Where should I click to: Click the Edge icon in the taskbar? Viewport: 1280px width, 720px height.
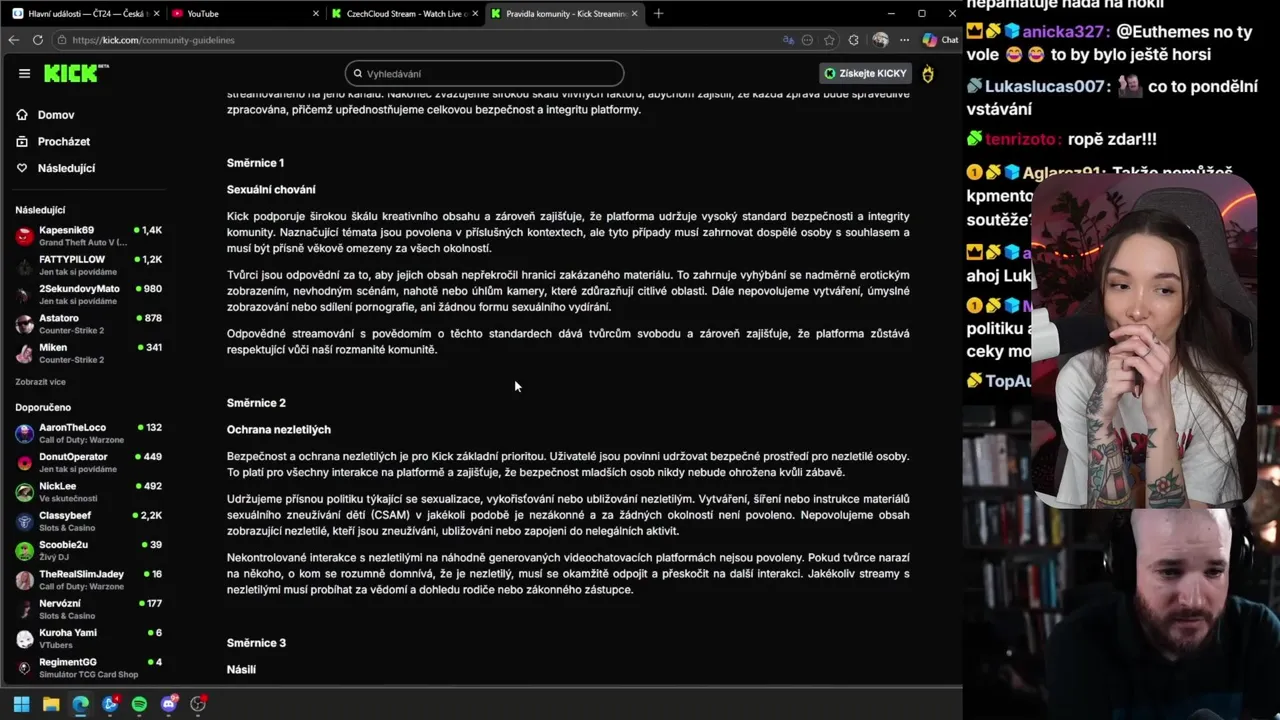80,704
